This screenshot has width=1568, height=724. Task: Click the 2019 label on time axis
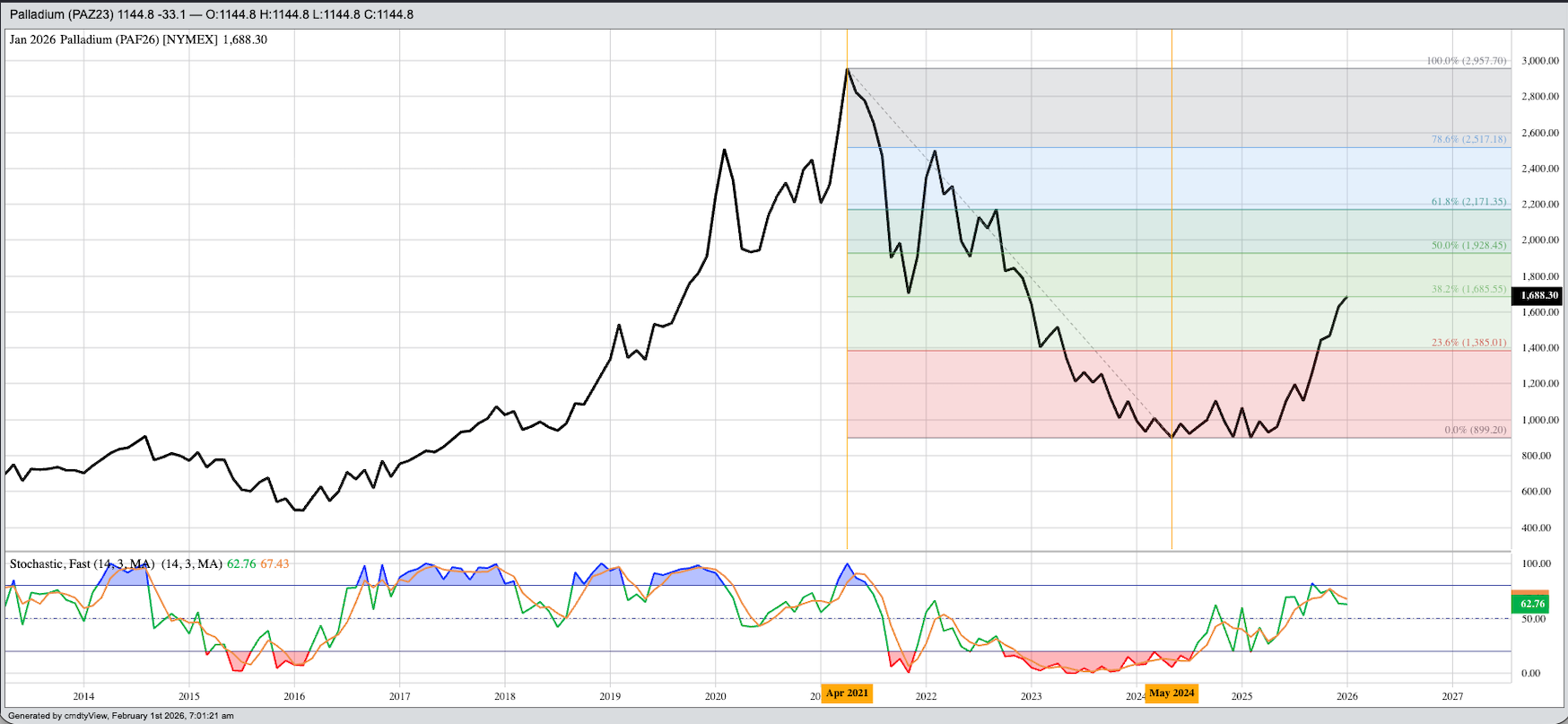(610, 696)
